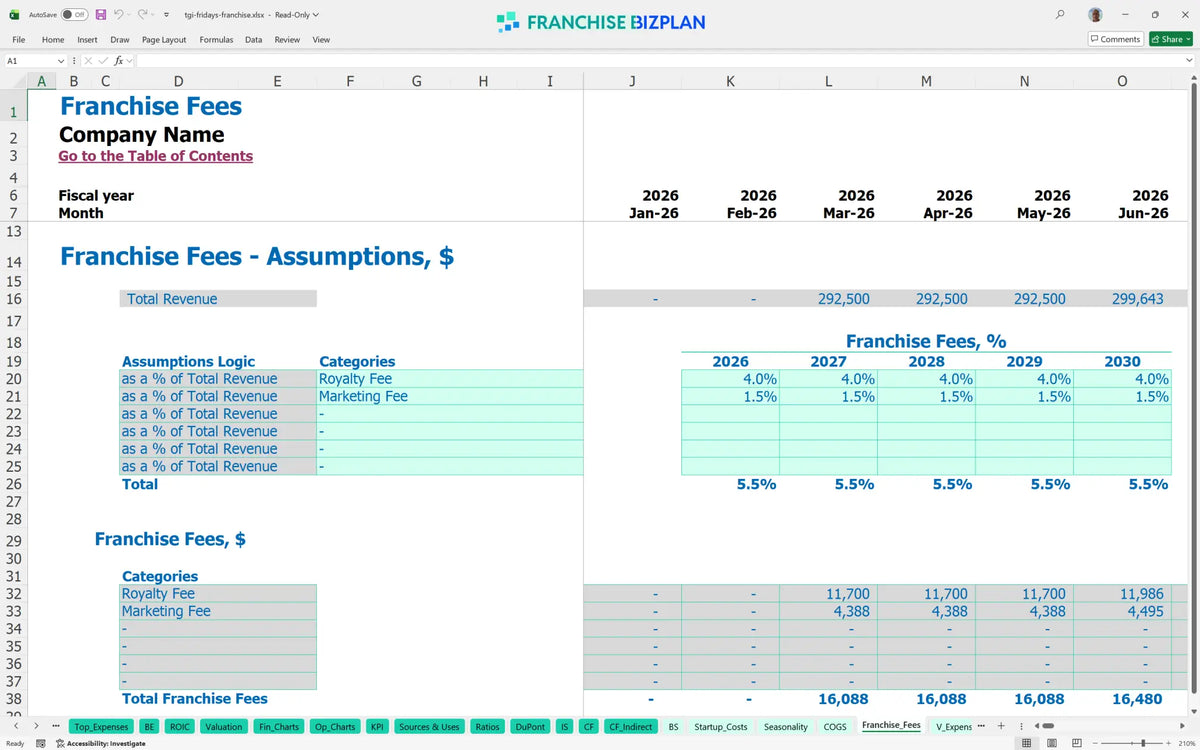The width and height of the screenshot is (1200, 750).
Task: Switch to the DuPont sheet tab
Action: coord(530,727)
